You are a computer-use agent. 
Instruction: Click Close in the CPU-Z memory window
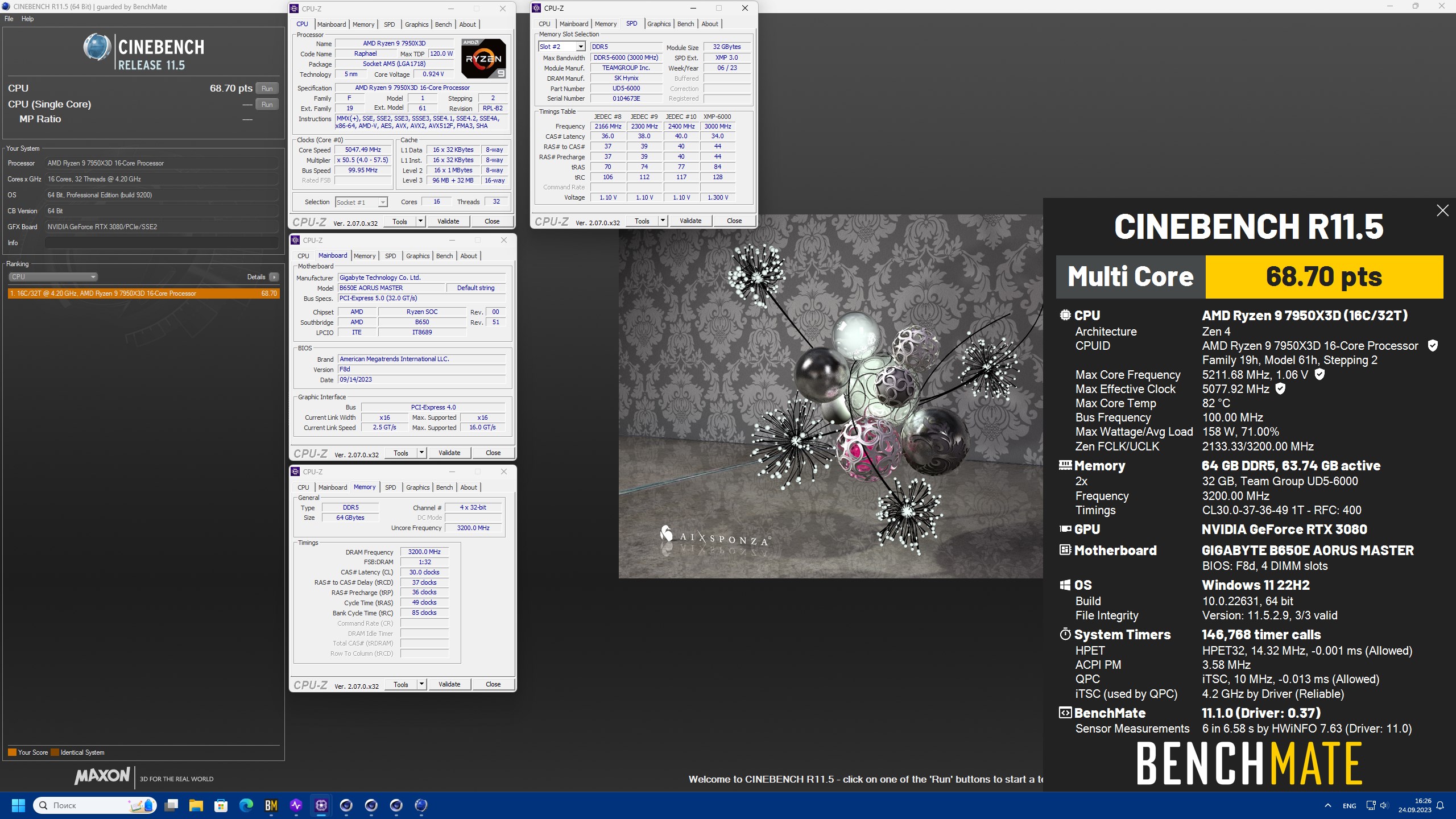[493, 684]
